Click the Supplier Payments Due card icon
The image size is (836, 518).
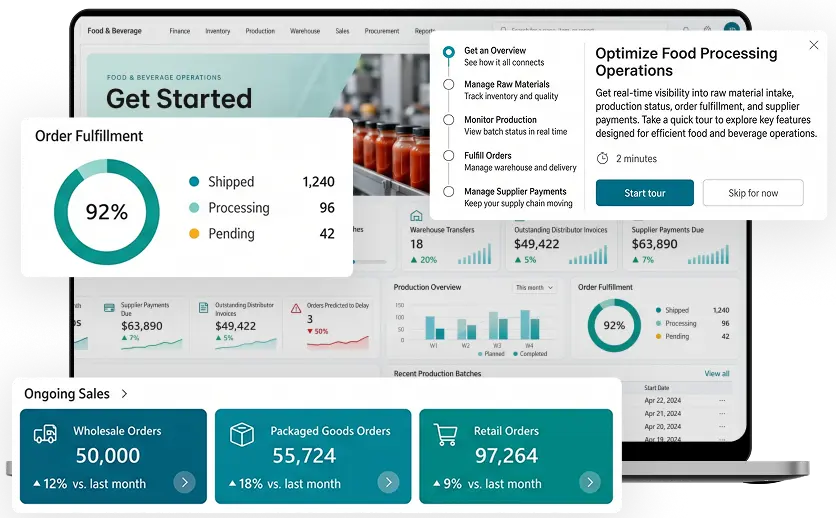[109, 307]
